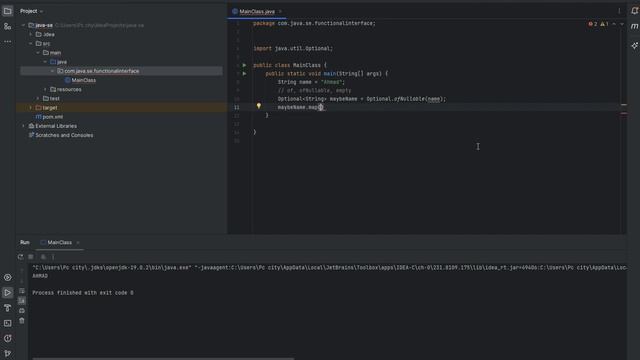Click the run gutter icon beside main method
640x360 pixels.
[244, 74]
